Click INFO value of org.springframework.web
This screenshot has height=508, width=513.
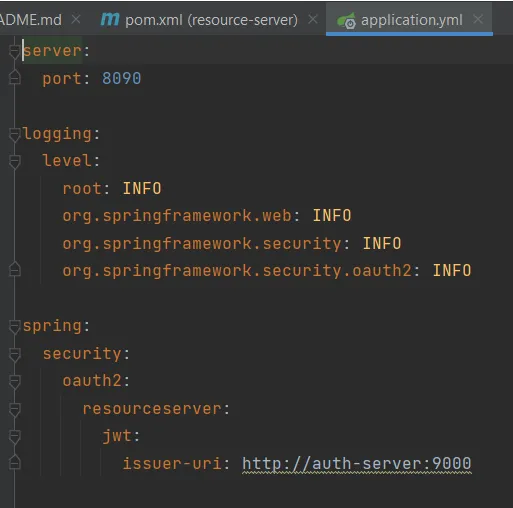332,216
